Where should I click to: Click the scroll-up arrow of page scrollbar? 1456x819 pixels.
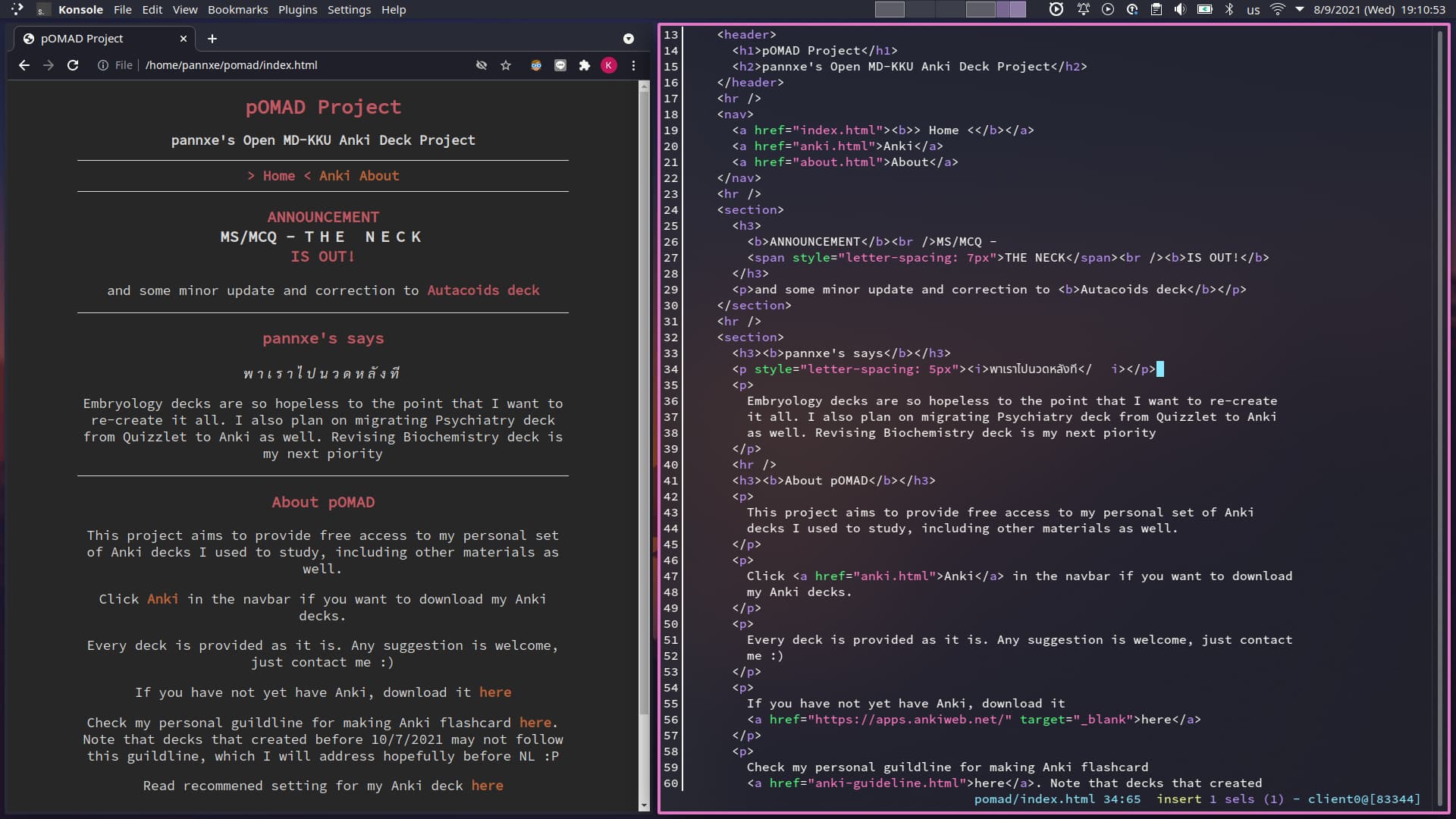point(645,86)
